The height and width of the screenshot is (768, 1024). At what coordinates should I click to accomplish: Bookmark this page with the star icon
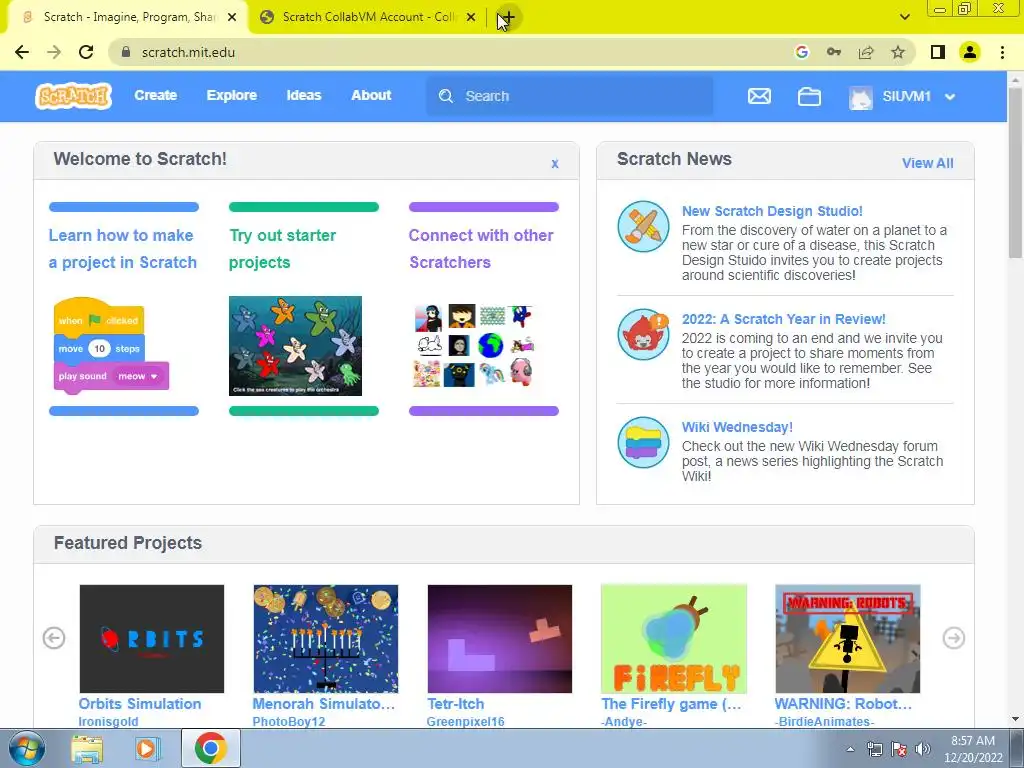(x=898, y=52)
